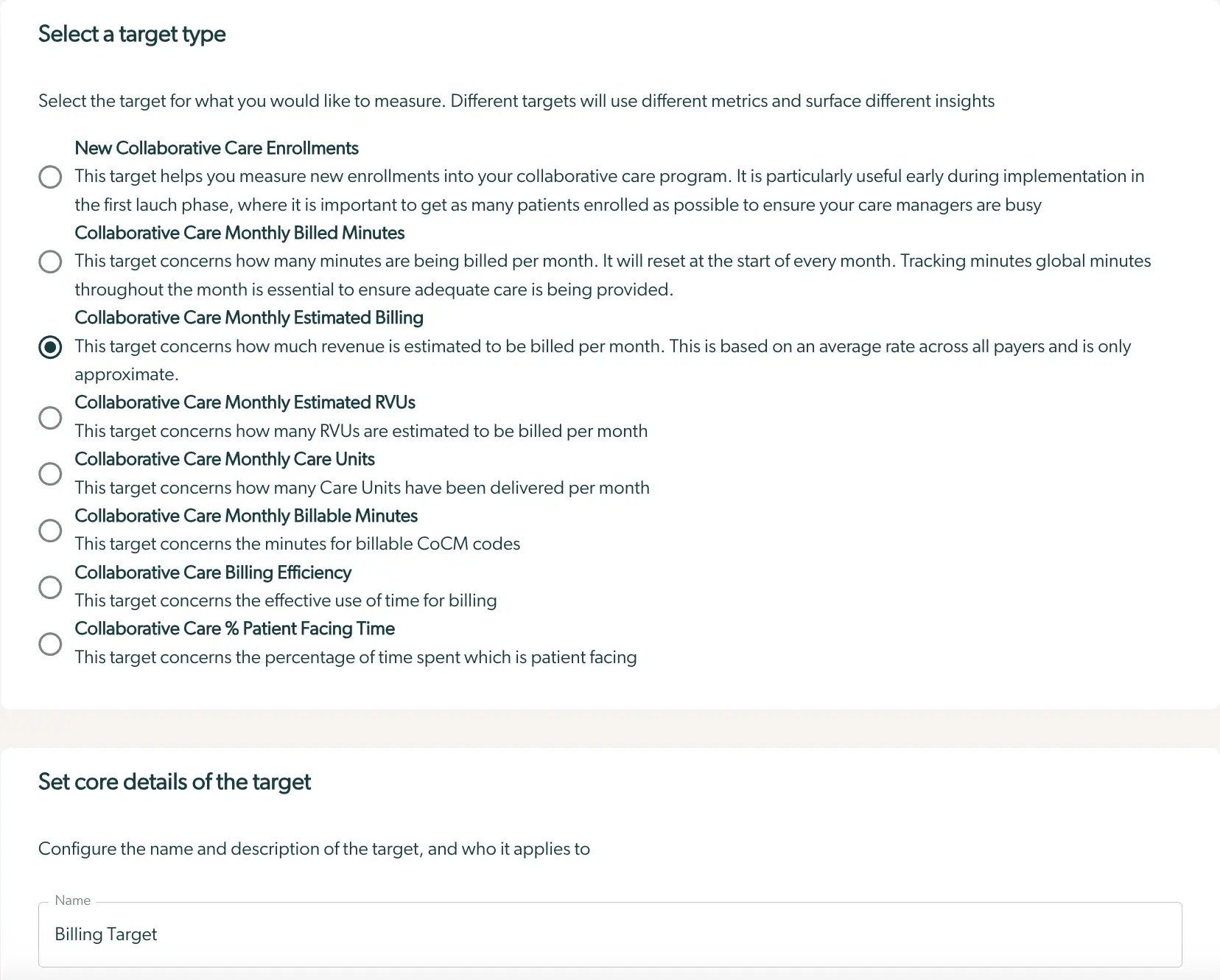Click the Monthly Care Units description text
Viewport: 1220px width, 980px height.
pyautogui.click(x=362, y=487)
